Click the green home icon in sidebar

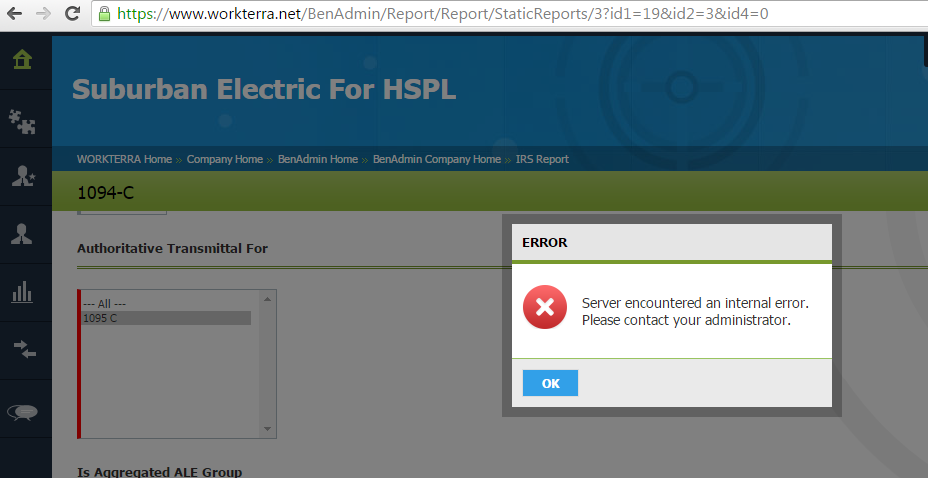tap(22, 60)
